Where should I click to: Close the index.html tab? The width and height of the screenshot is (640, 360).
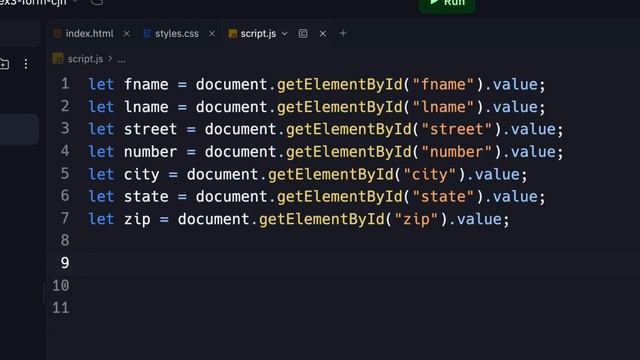(127, 33)
